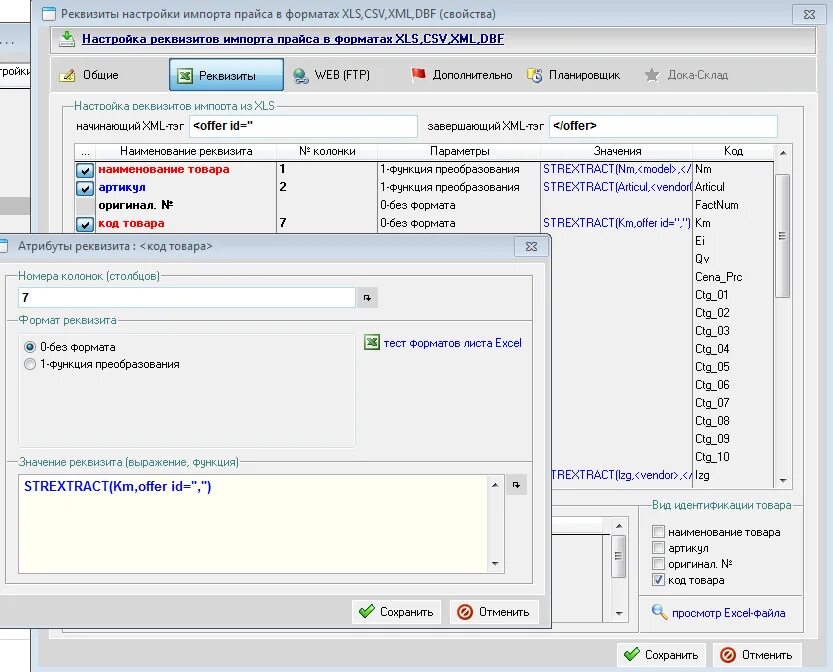Click Код column header
The image size is (833, 672).
733,151
